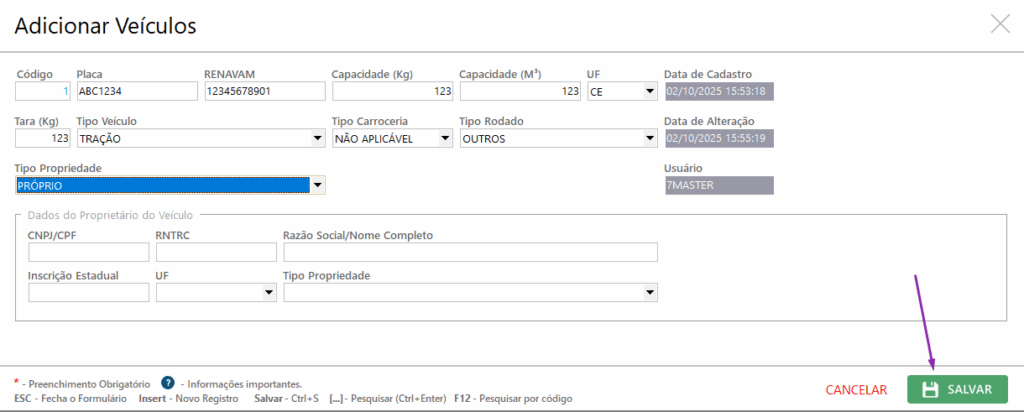Focus the Tara (Kg) field
1024x412 pixels.
(42, 139)
